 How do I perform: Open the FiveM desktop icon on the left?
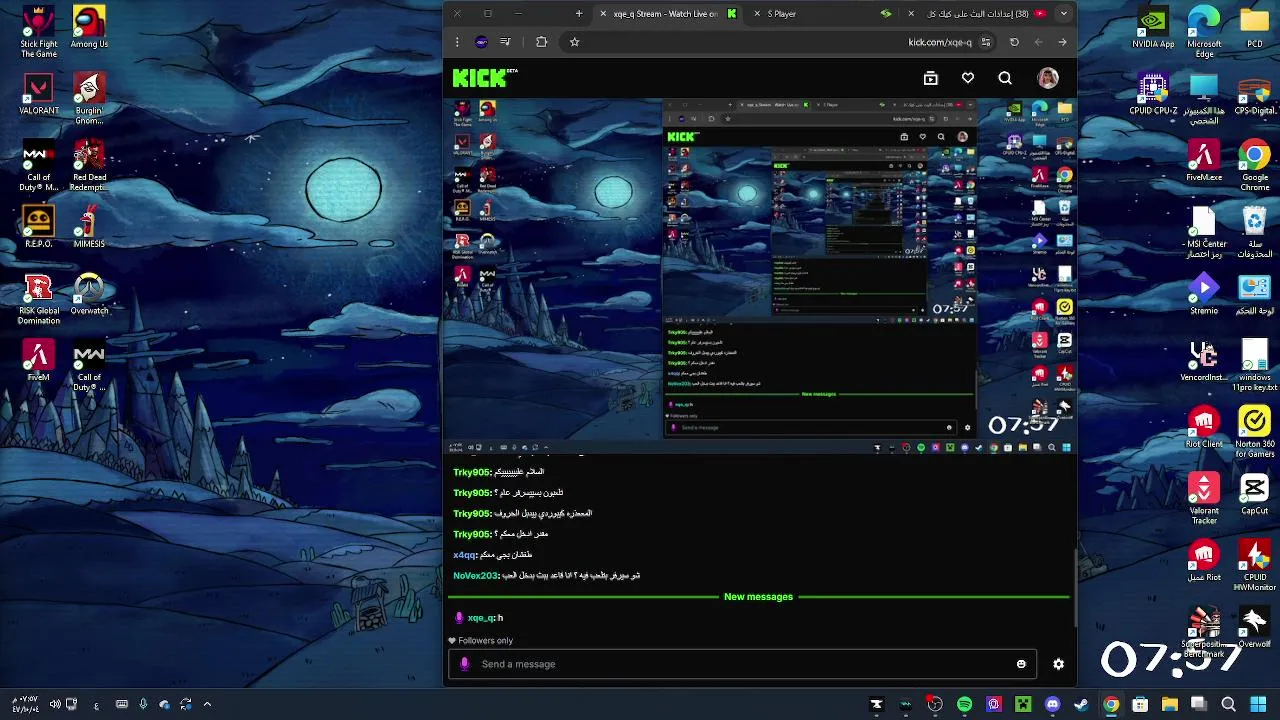click(x=39, y=360)
